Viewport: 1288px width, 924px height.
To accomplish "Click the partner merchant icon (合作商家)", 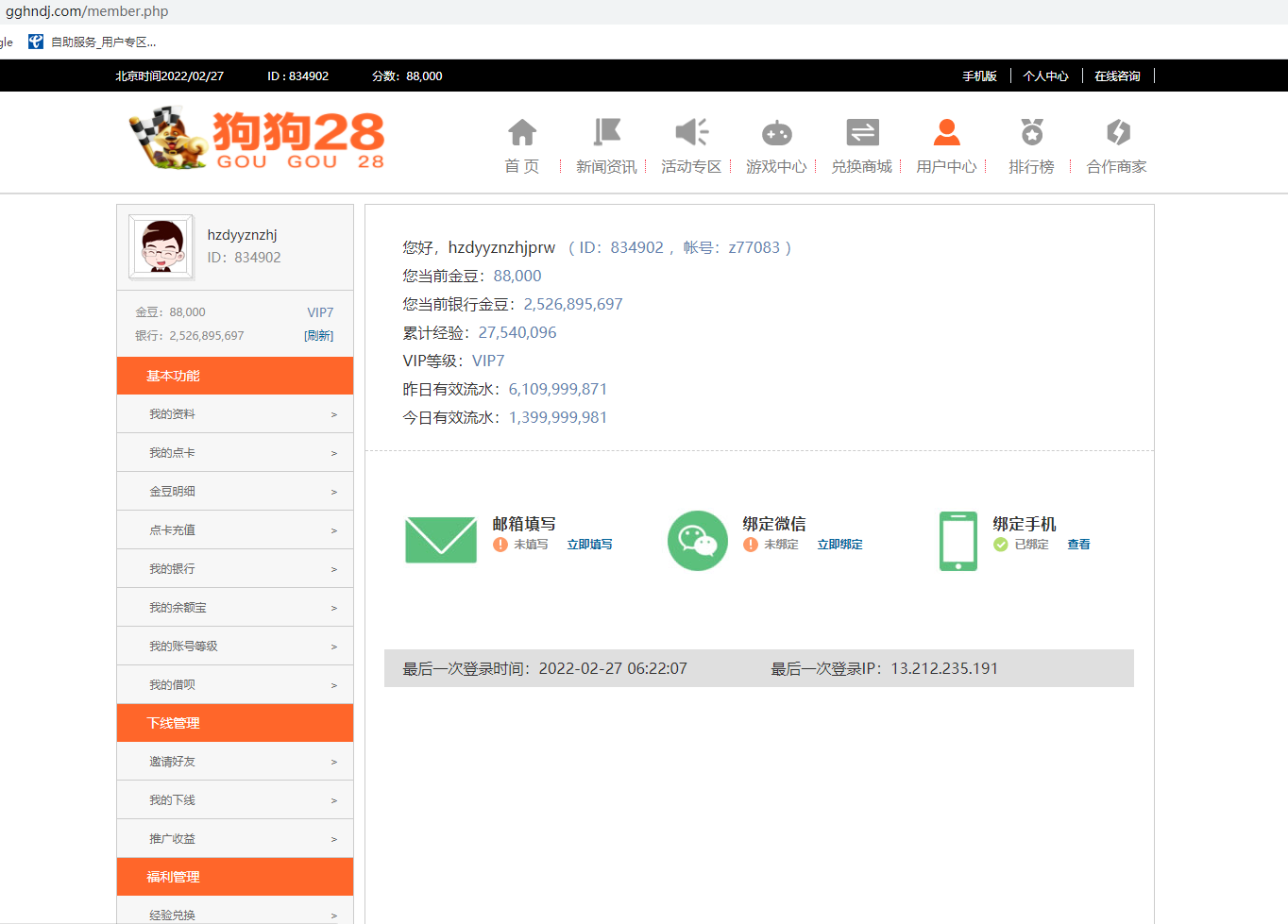I will [1117, 133].
